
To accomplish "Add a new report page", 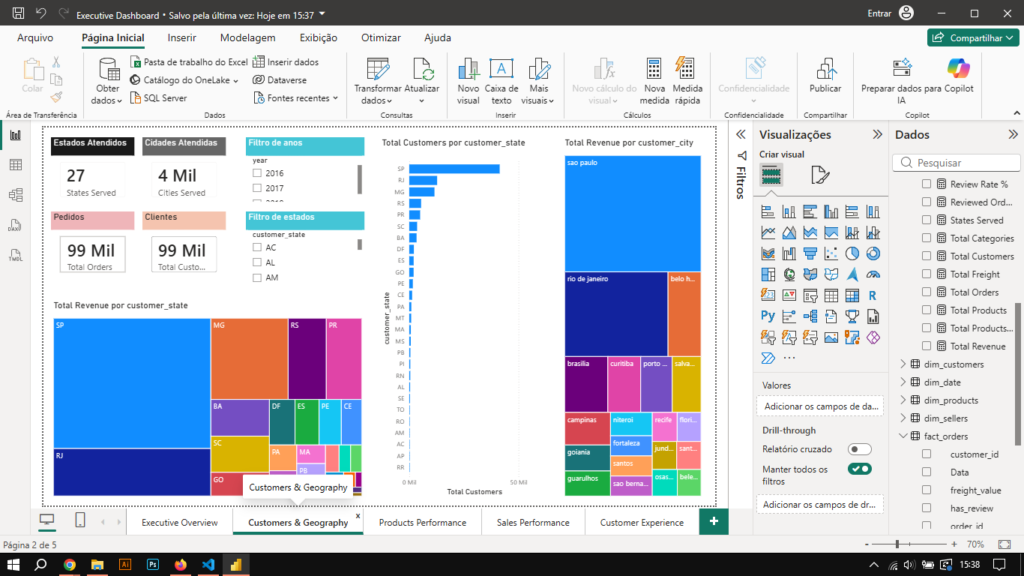I will (713, 521).
